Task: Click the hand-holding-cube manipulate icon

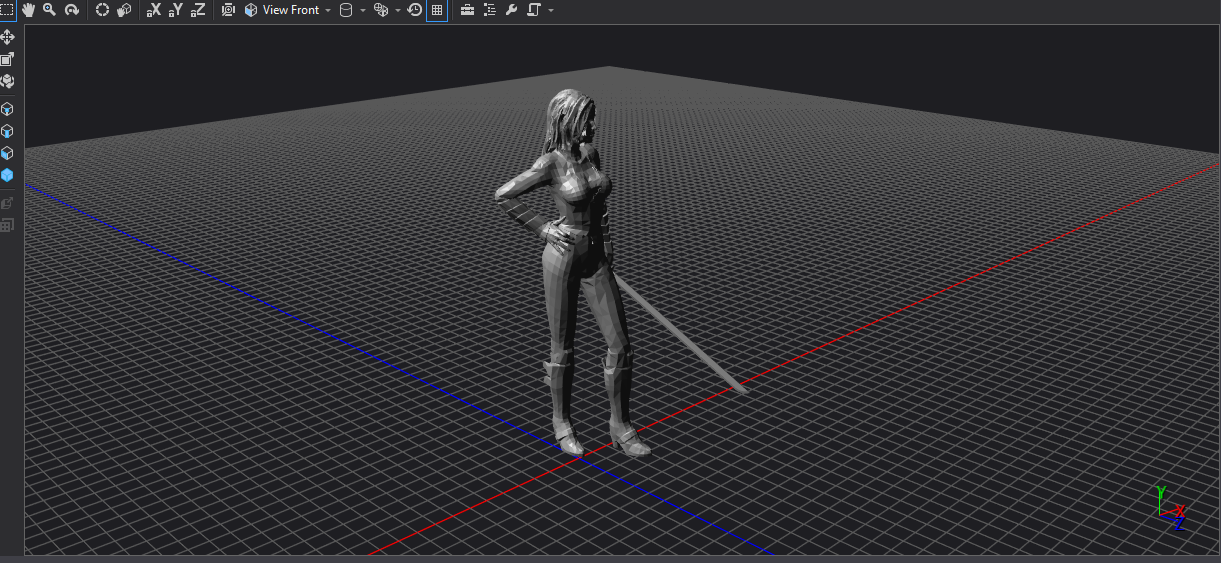Action: (124, 10)
